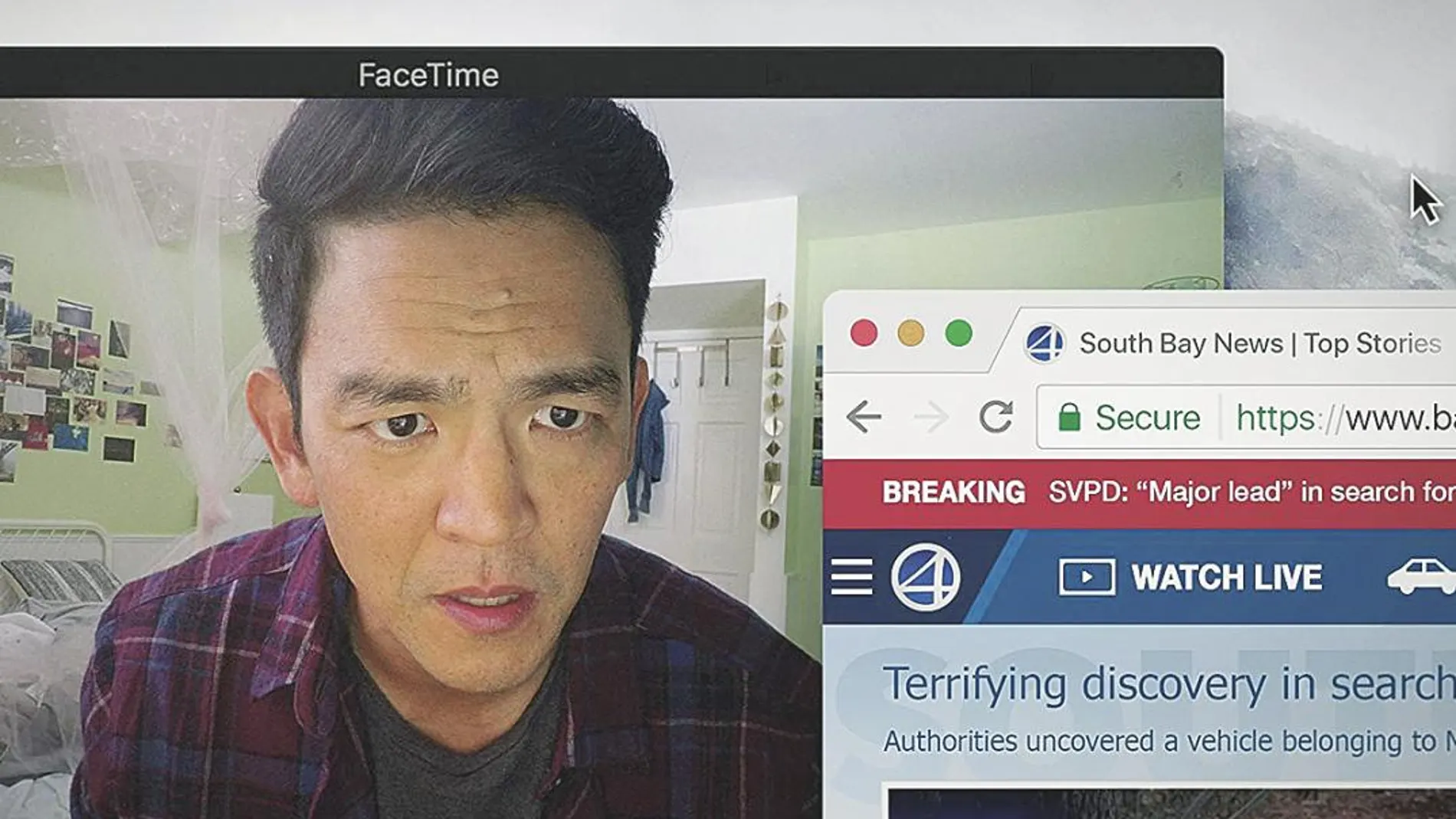Viewport: 1456px width, 819px height.
Task: Click the Channel 4 logo in site header
Action: click(925, 577)
